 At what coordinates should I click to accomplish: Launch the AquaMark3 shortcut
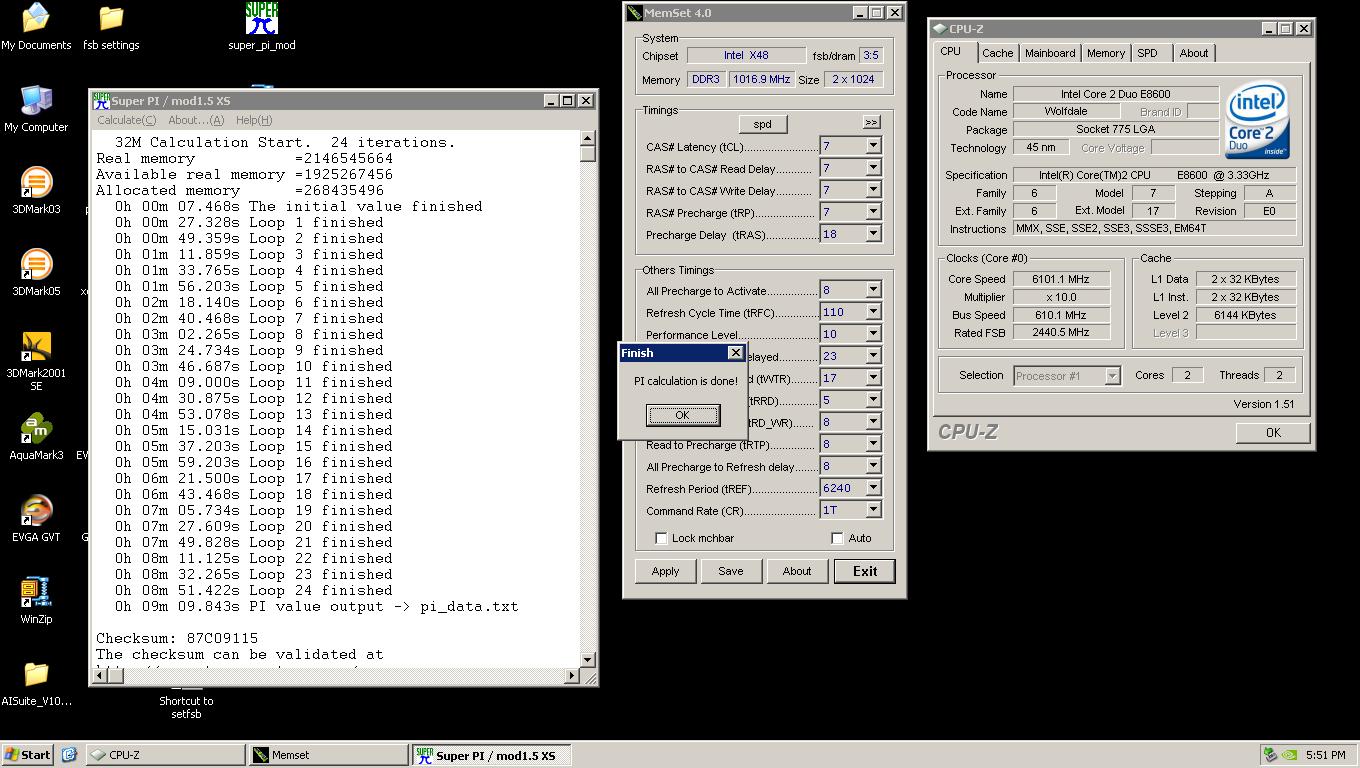36,428
